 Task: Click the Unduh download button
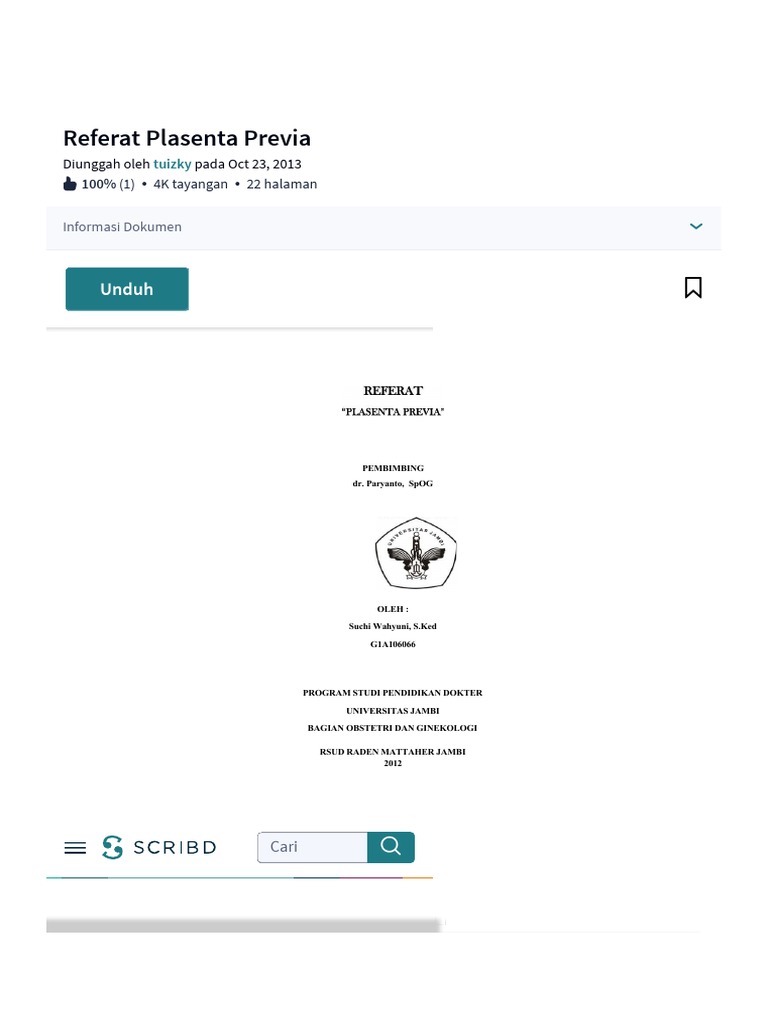click(127, 289)
